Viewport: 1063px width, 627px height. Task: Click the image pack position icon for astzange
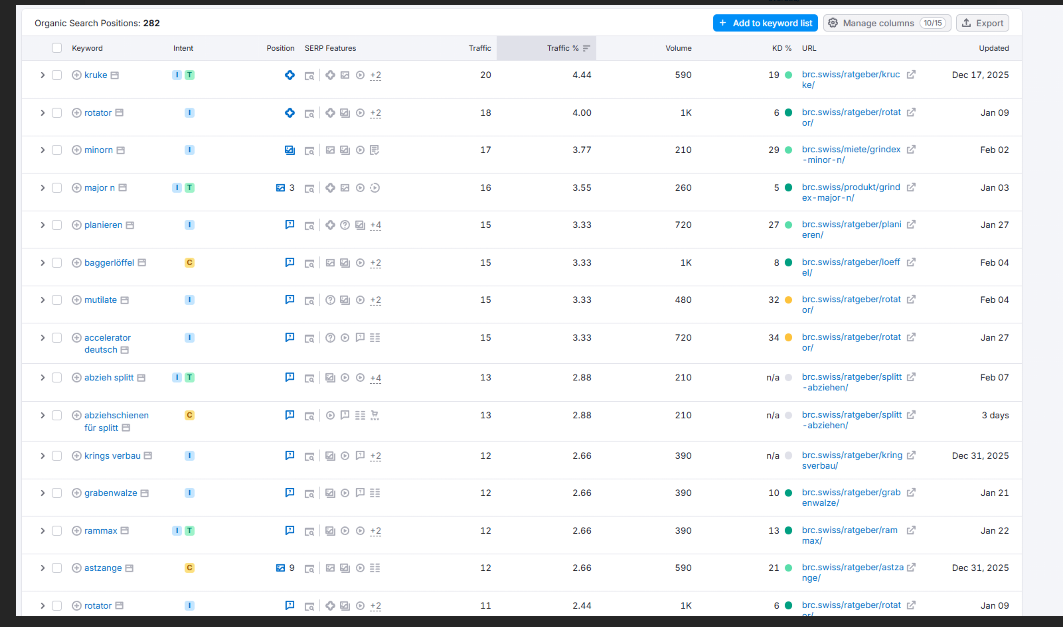281,568
